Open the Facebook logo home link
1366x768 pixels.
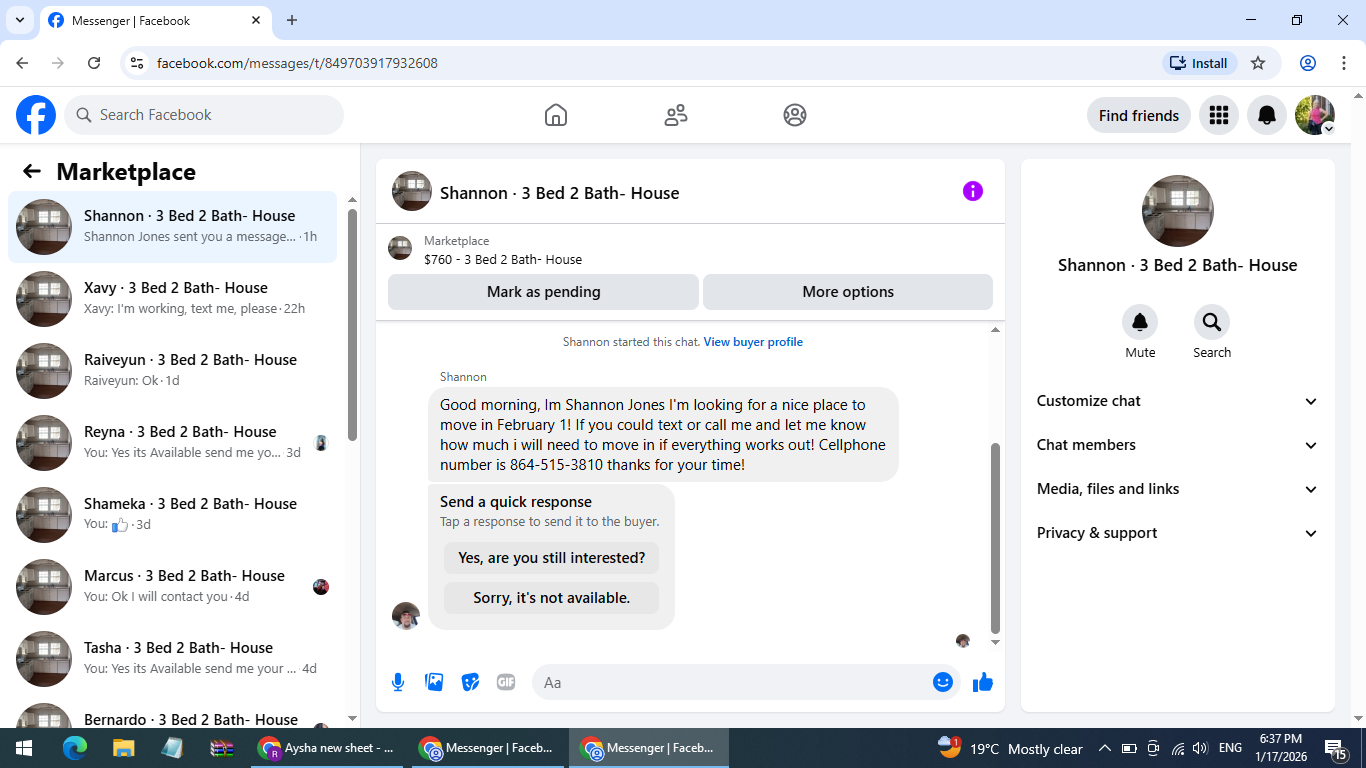pyautogui.click(x=36, y=115)
